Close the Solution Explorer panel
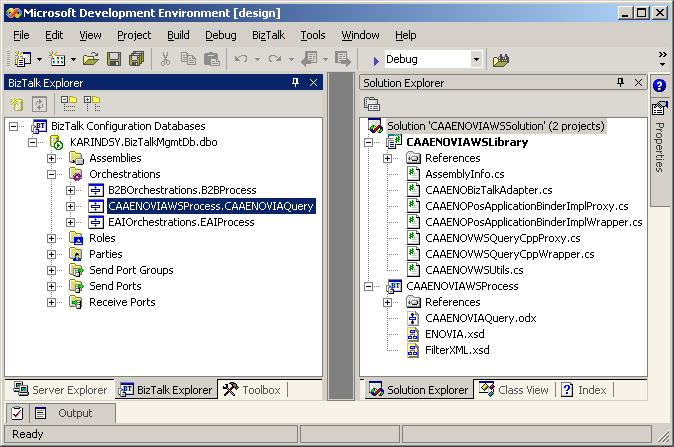The height and width of the screenshot is (447, 674). (638, 82)
